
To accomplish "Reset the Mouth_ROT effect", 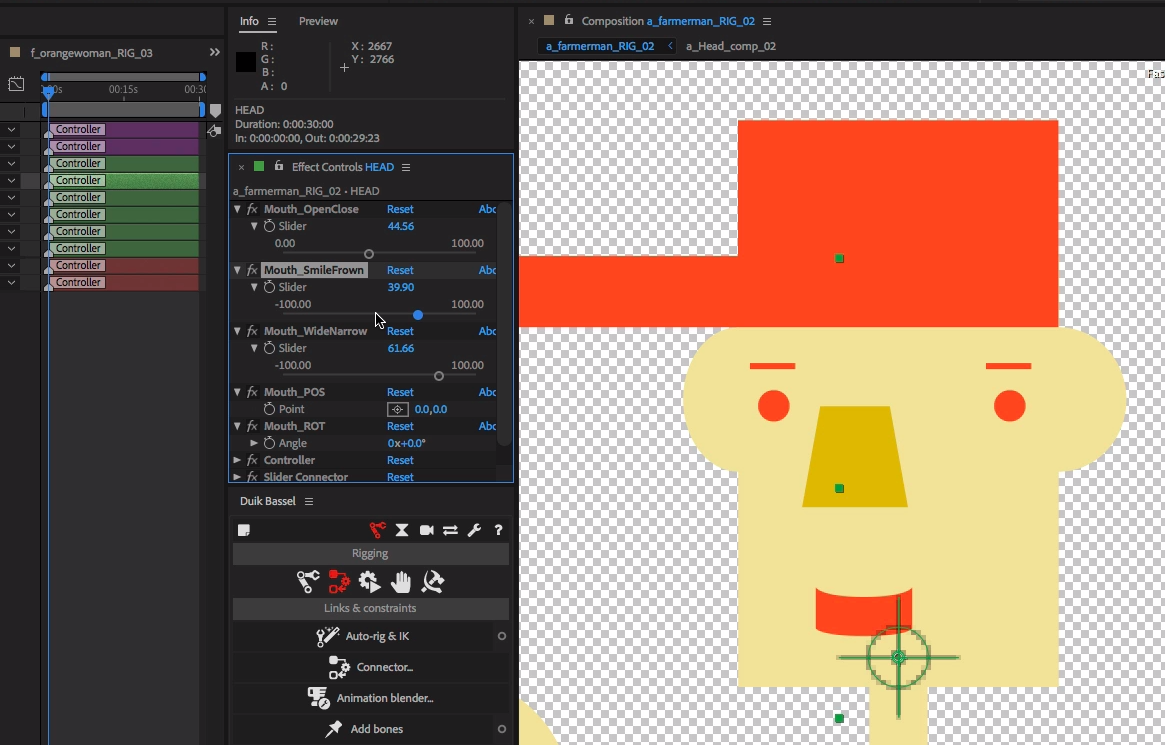I will point(400,426).
